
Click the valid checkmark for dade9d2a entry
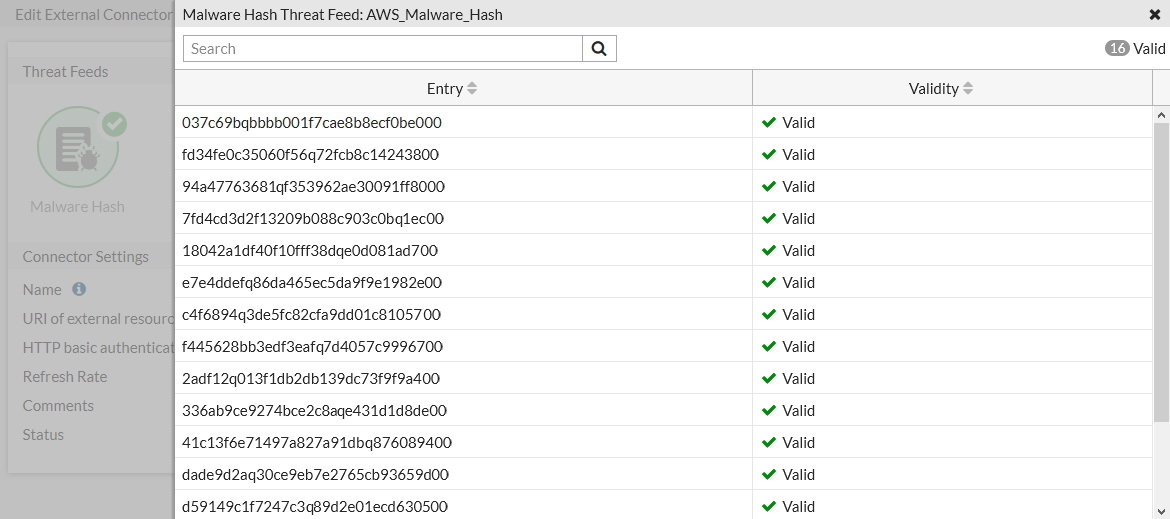pos(769,474)
